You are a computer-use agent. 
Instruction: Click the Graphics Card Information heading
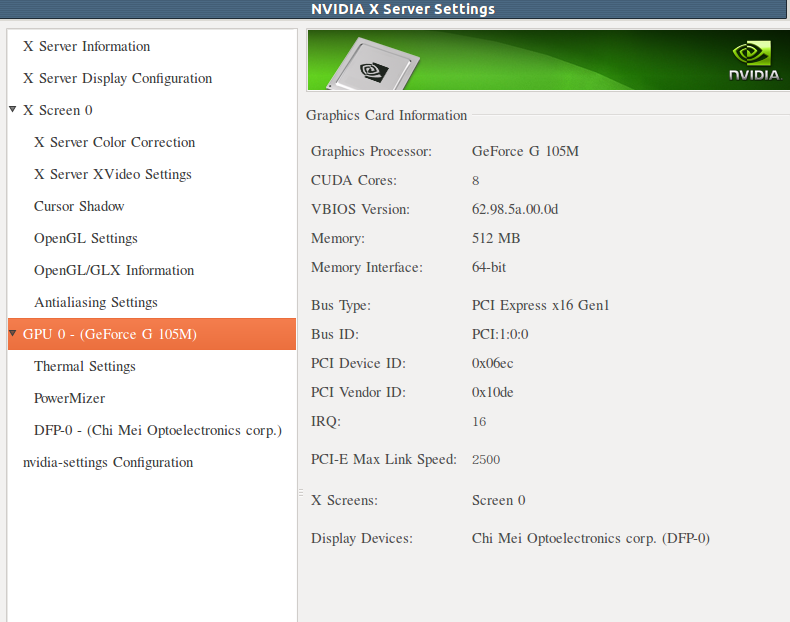click(x=386, y=115)
